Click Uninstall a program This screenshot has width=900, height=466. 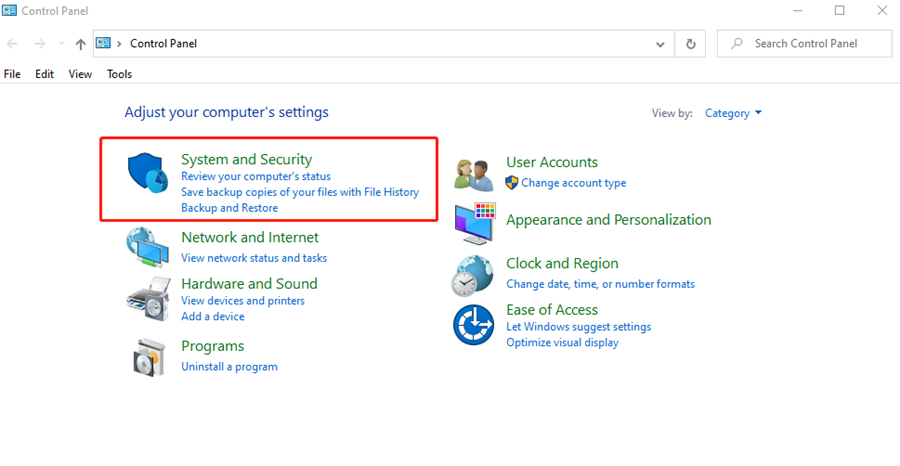tap(230, 367)
